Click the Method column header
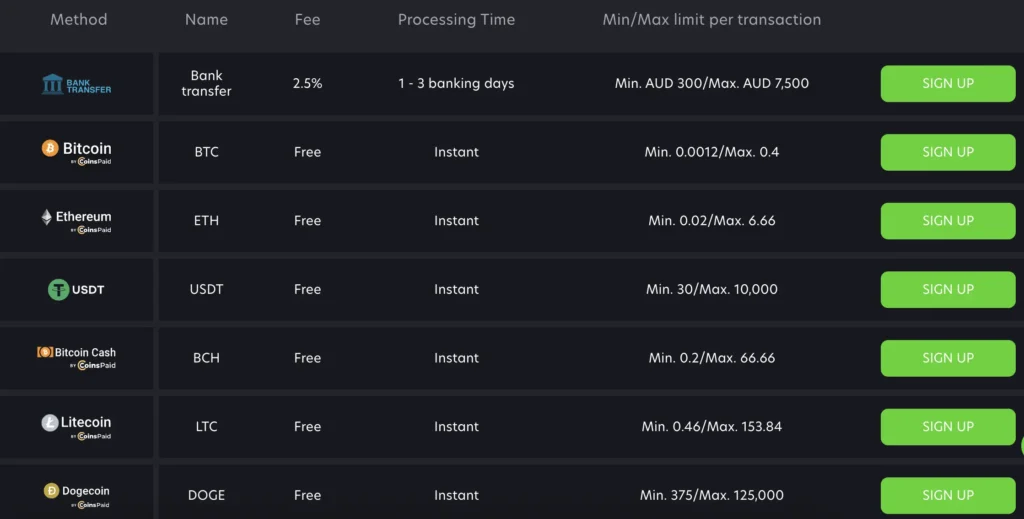The width and height of the screenshot is (1024, 519). pos(78,20)
